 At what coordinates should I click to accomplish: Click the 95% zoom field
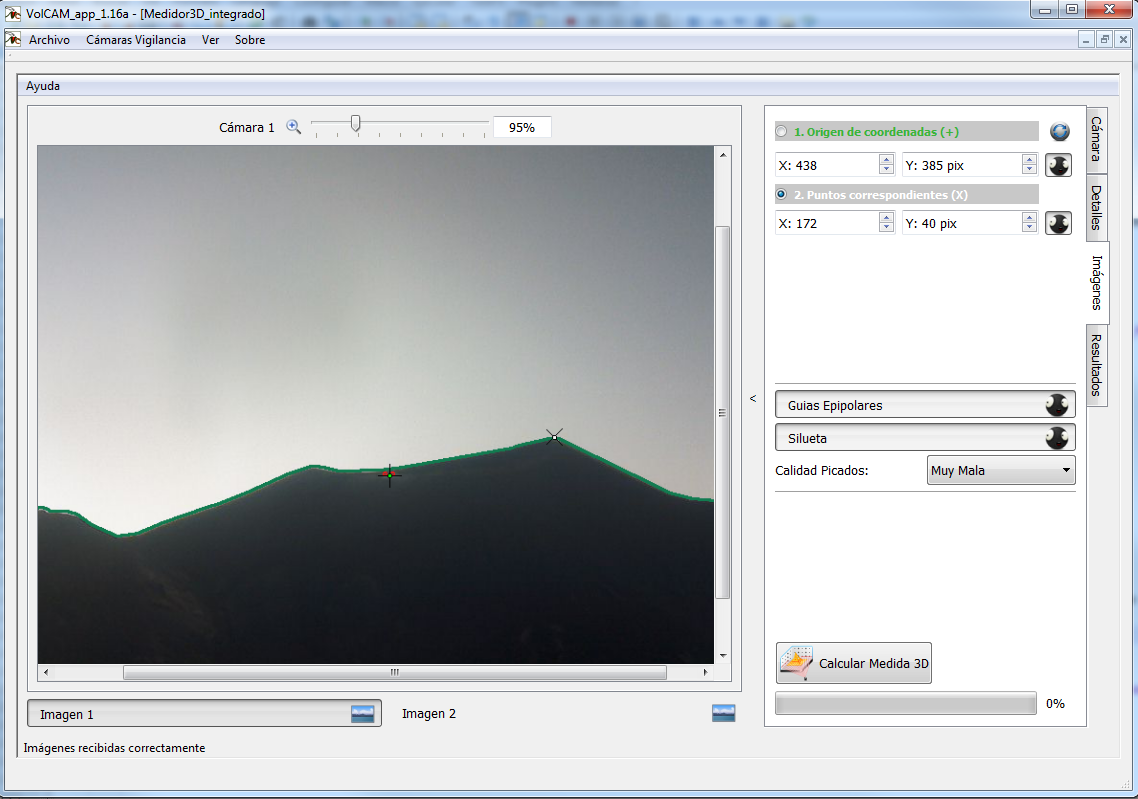click(x=522, y=127)
